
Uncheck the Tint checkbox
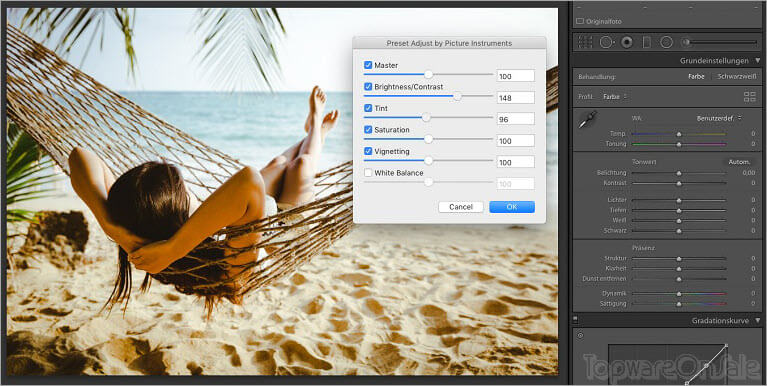(x=368, y=108)
